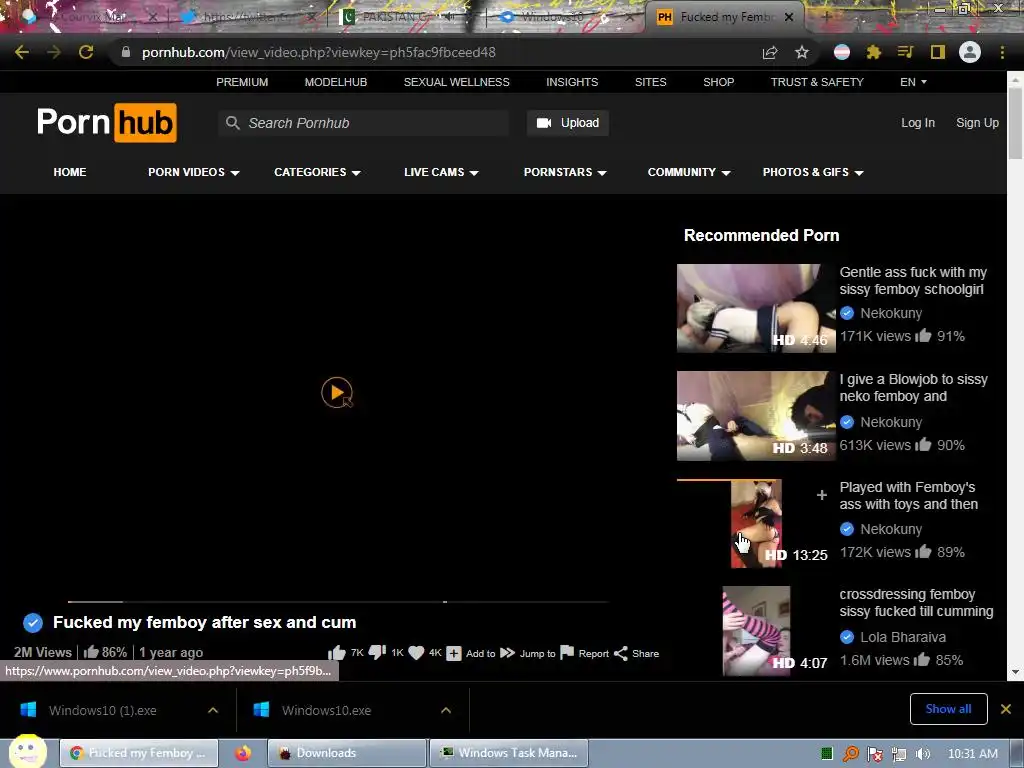Open the Sites top menu link
The height and width of the screenshot is (768, 1024).
coord(650,82)
